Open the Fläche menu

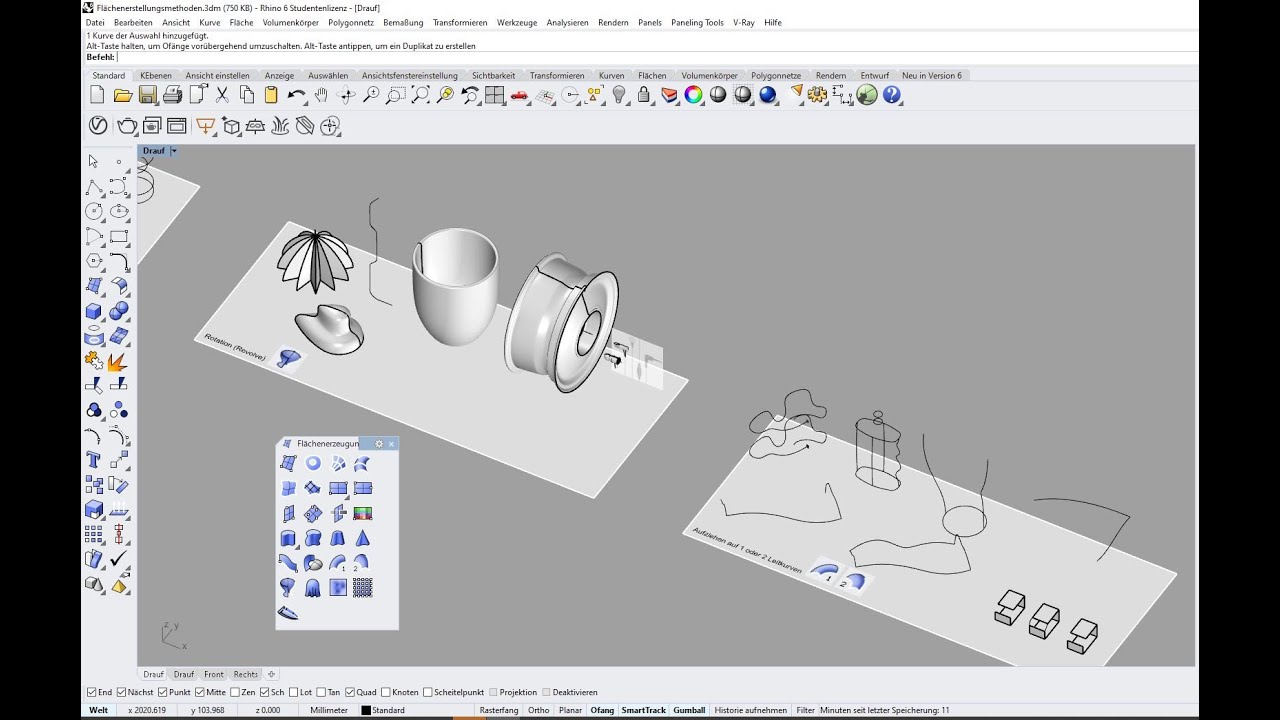point(241,22)
